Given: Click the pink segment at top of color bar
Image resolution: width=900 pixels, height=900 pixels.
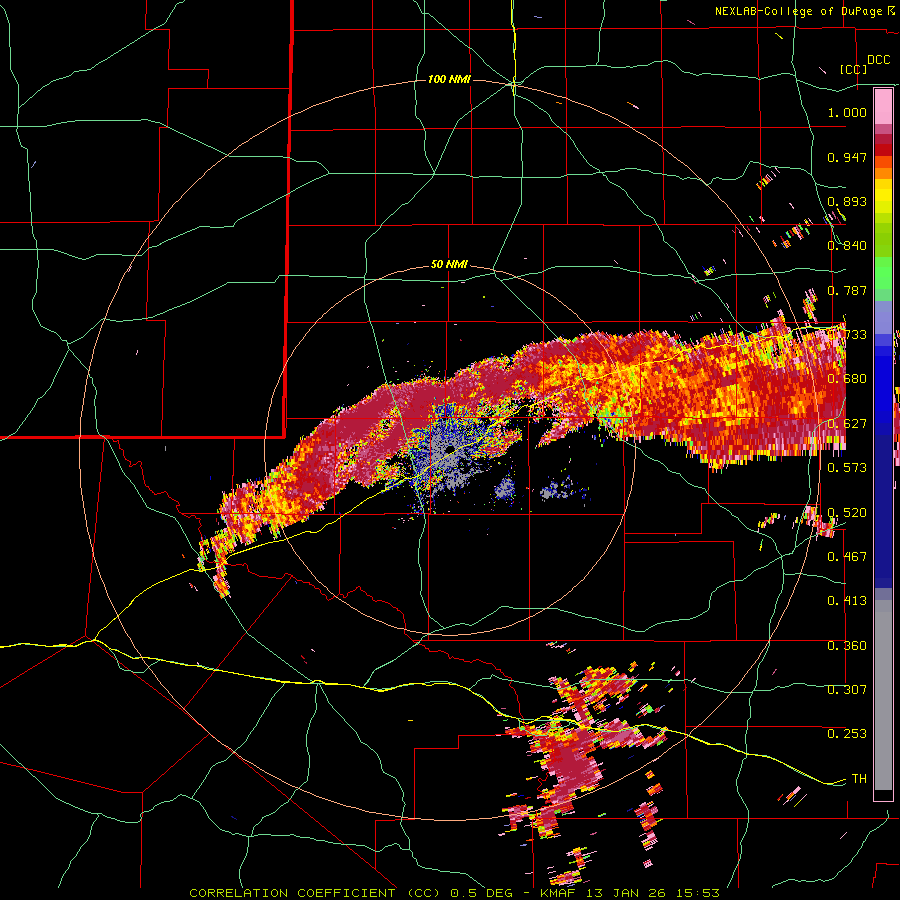Looking at the screenshot, I should (x=883, y=107).
